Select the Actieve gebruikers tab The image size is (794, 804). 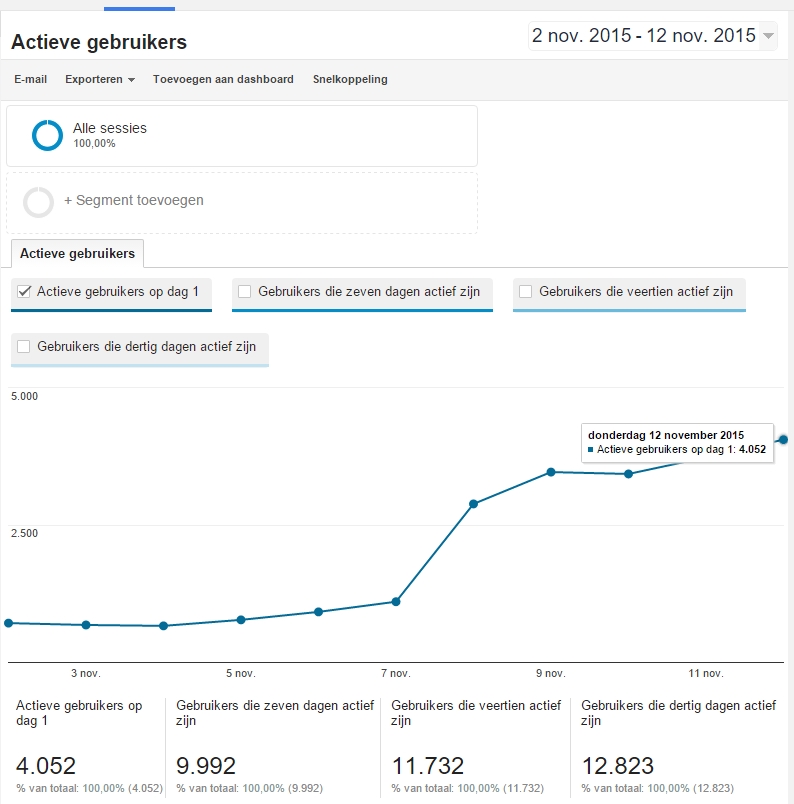click(x=78, y=254)
